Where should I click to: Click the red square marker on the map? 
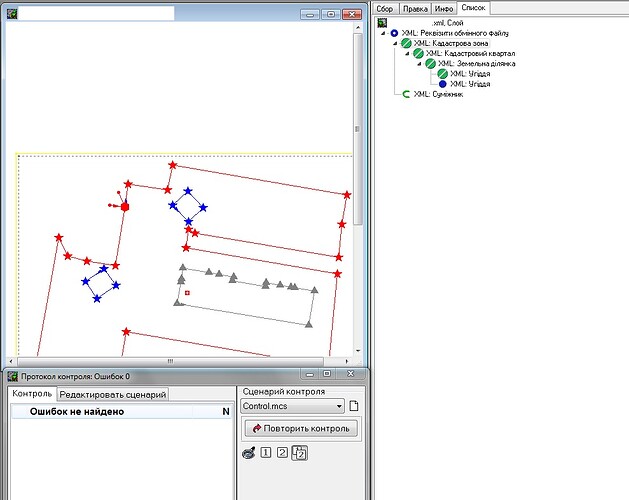[125, 207]
